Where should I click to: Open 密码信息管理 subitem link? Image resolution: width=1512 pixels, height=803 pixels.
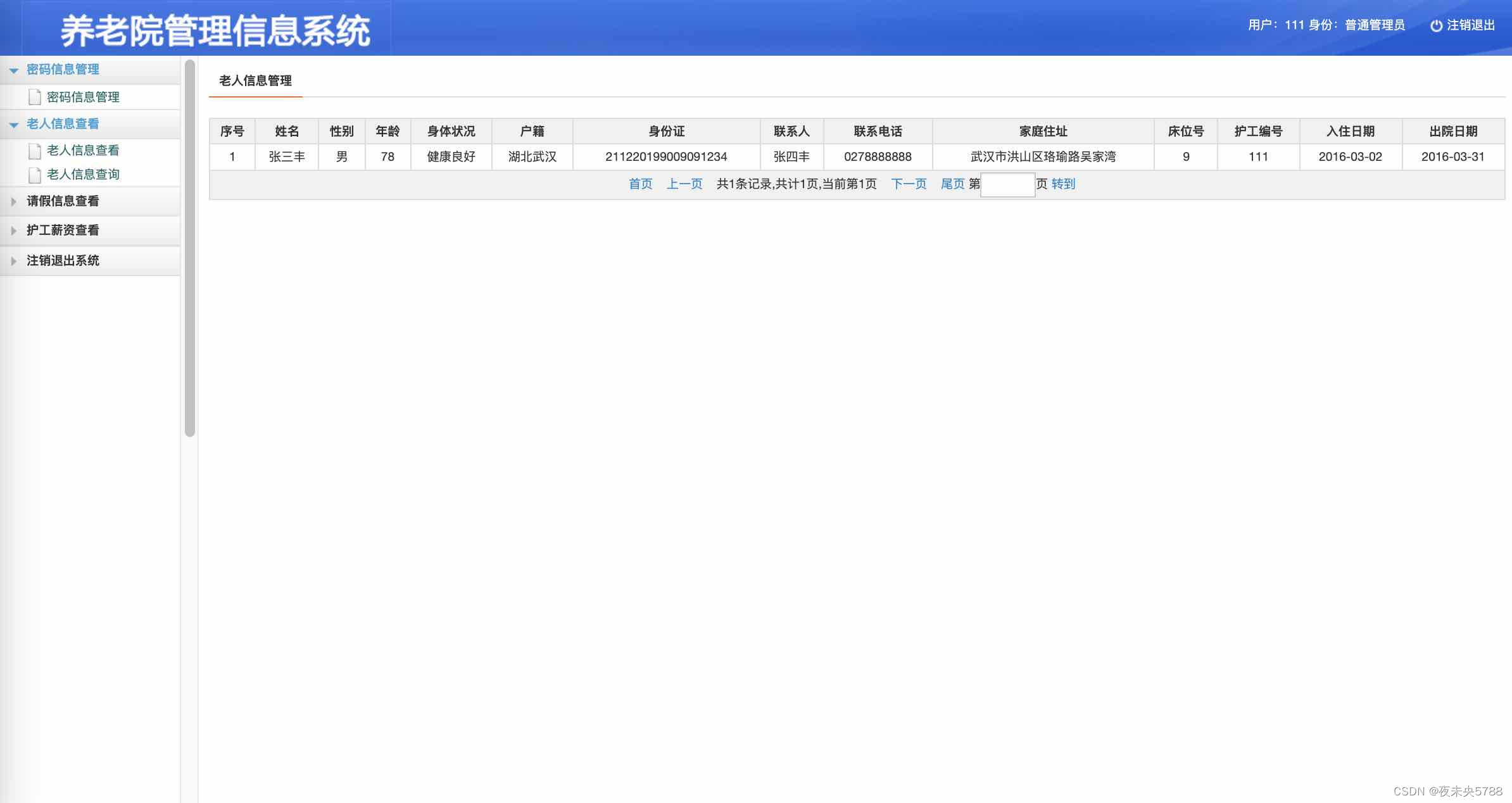(83, 97)
